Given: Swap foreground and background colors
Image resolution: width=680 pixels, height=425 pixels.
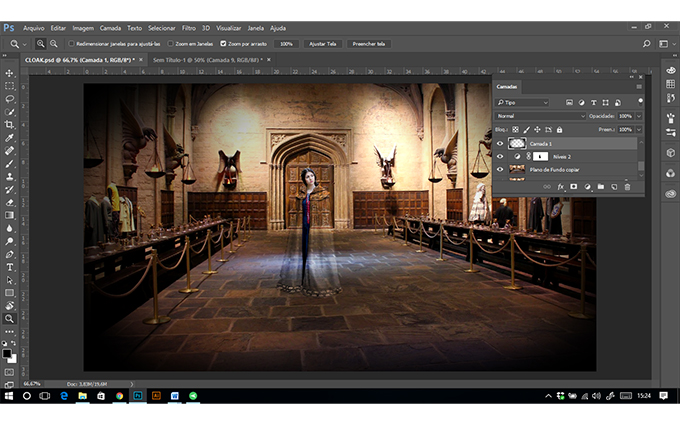Looking at the screenshot, I should point(14,343).
